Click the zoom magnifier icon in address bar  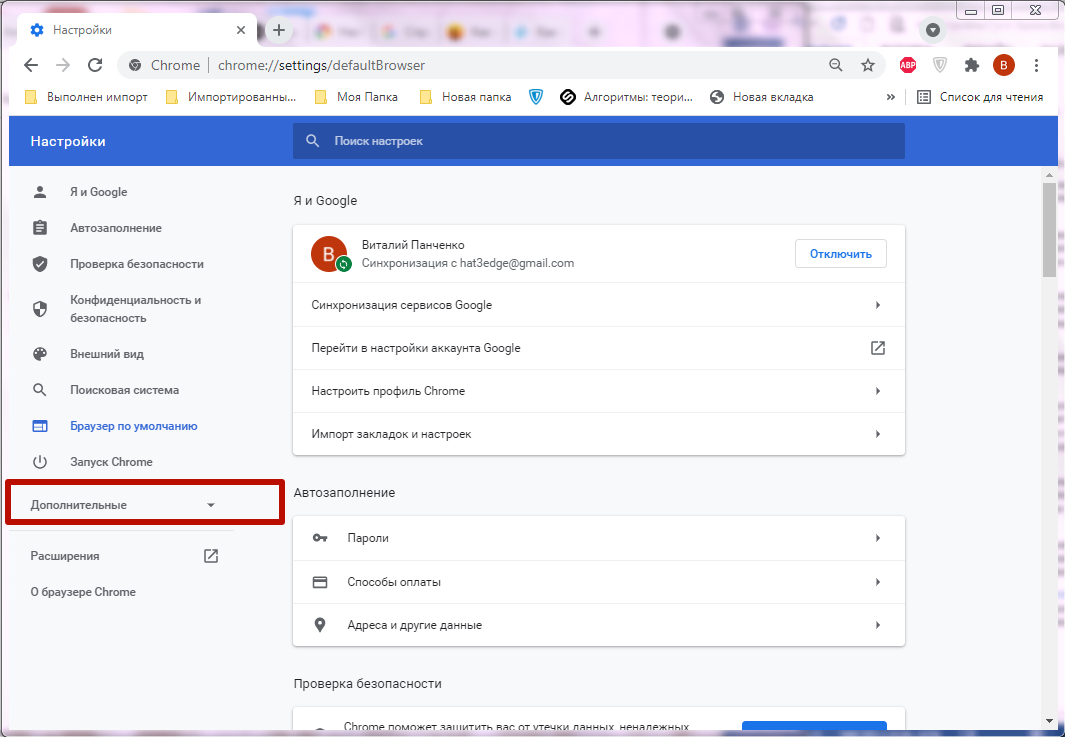(836, 65)
